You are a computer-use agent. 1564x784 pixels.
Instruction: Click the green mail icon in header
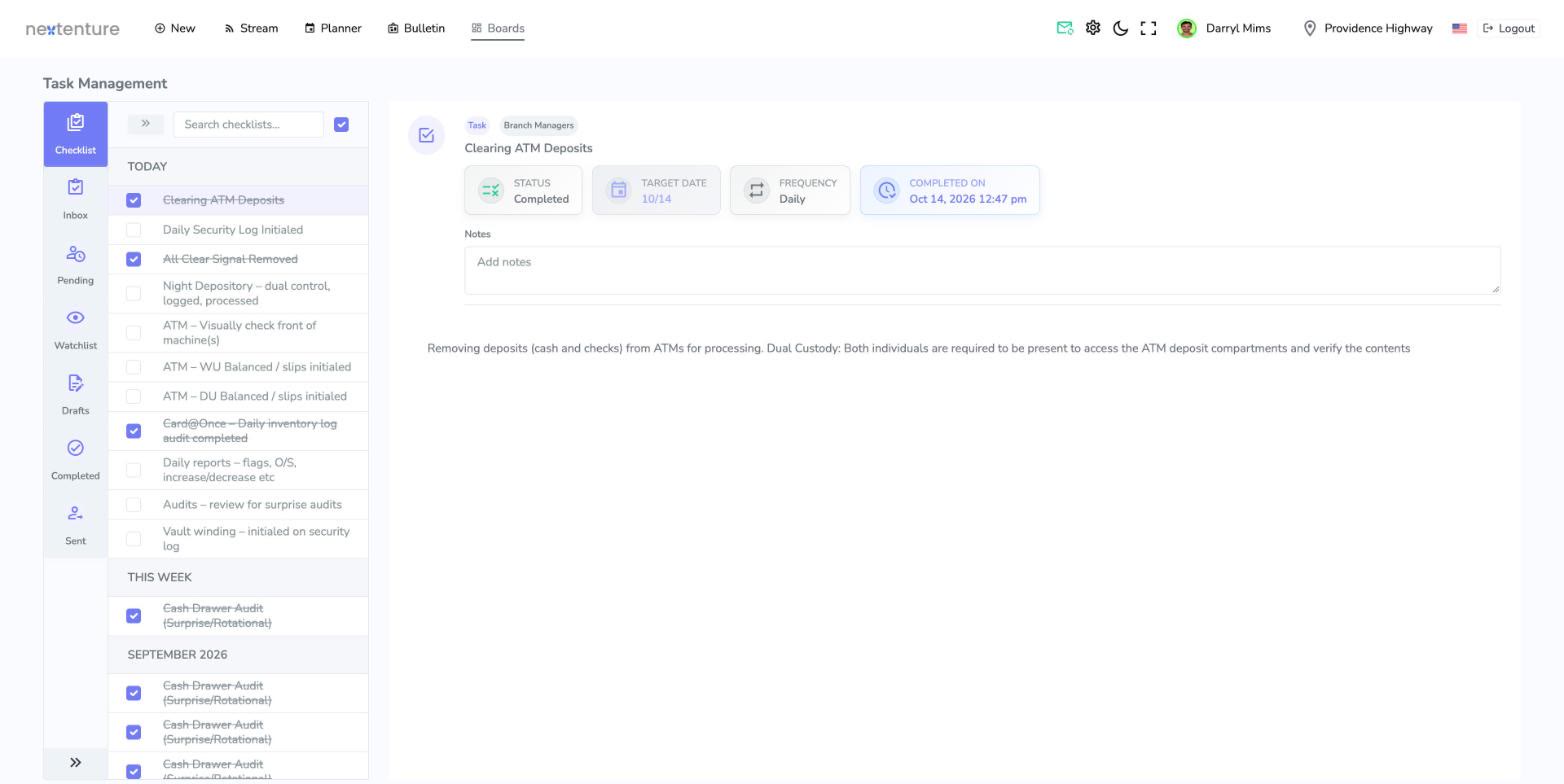[1065, 28]
